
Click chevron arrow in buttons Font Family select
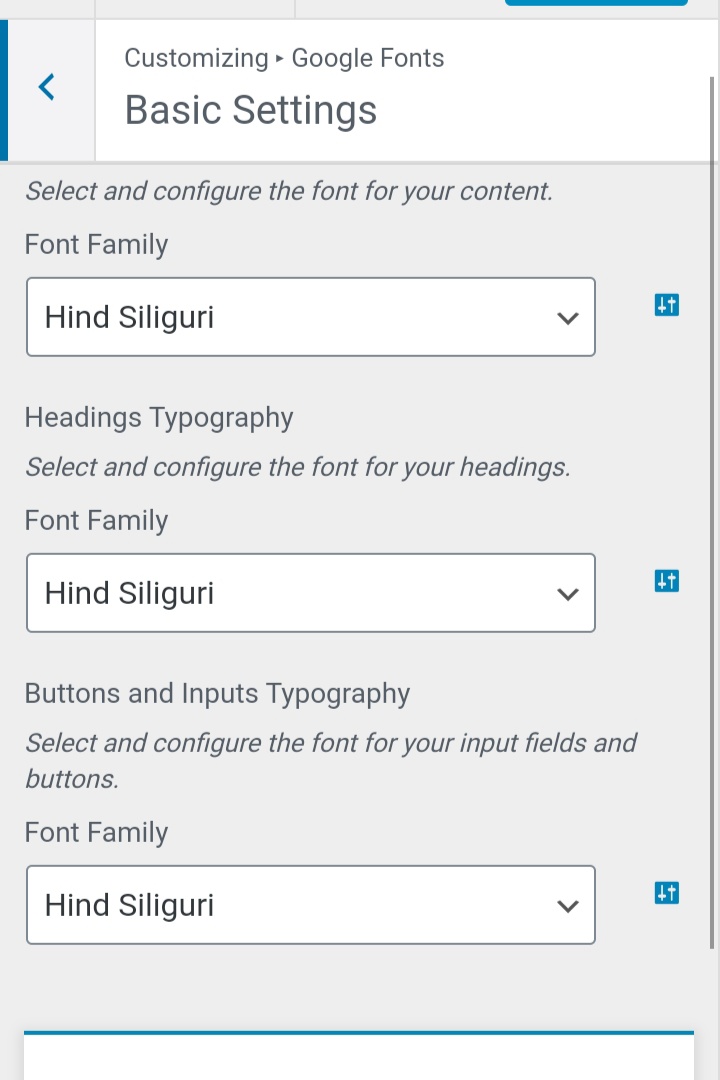[567, 906]
